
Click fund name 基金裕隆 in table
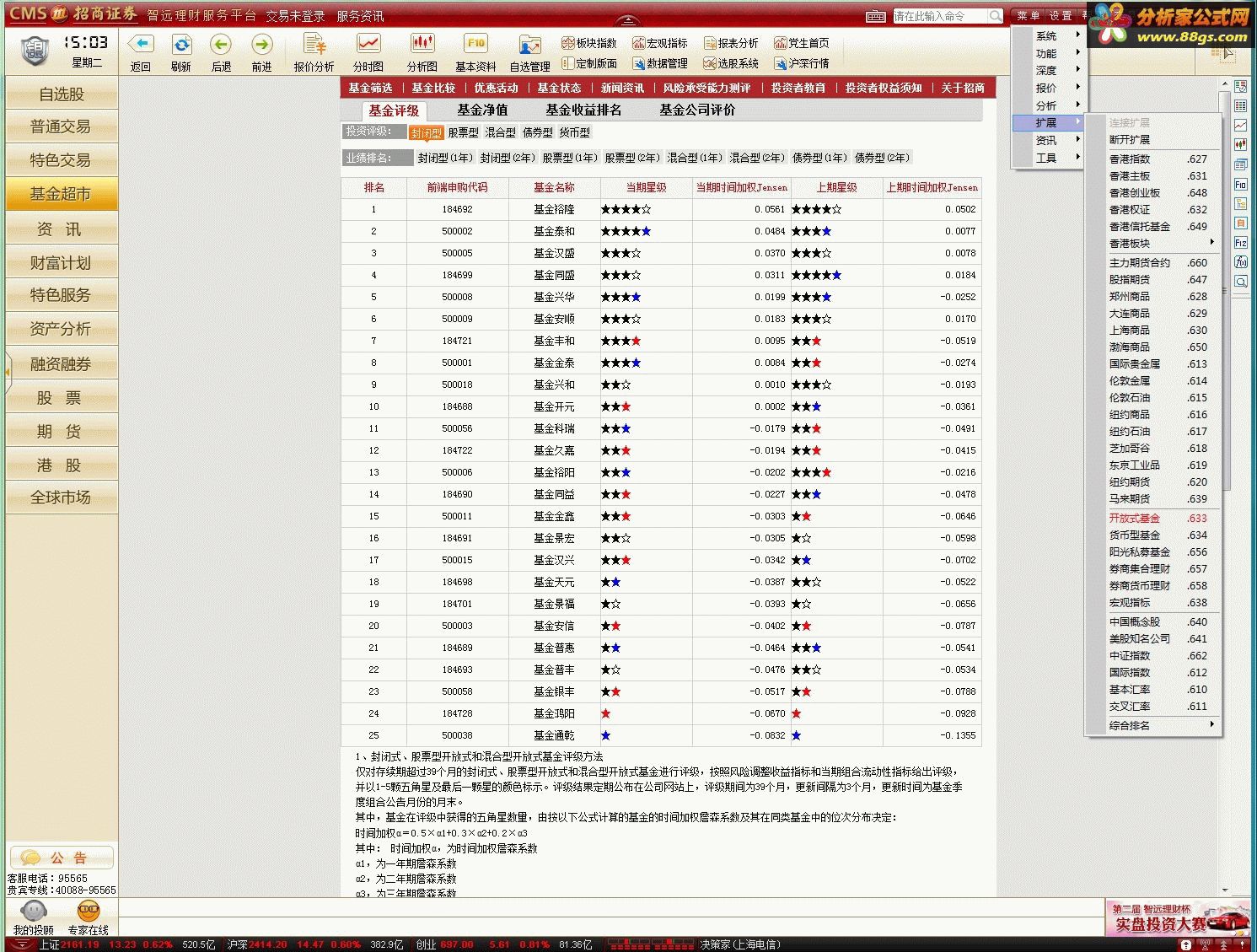[x=554, y=209]
